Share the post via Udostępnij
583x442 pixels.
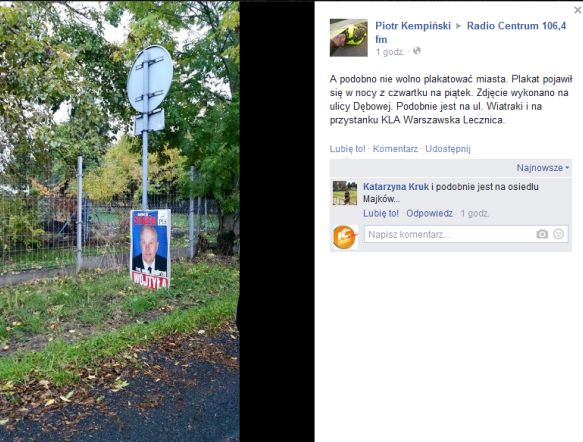(448, 149)
